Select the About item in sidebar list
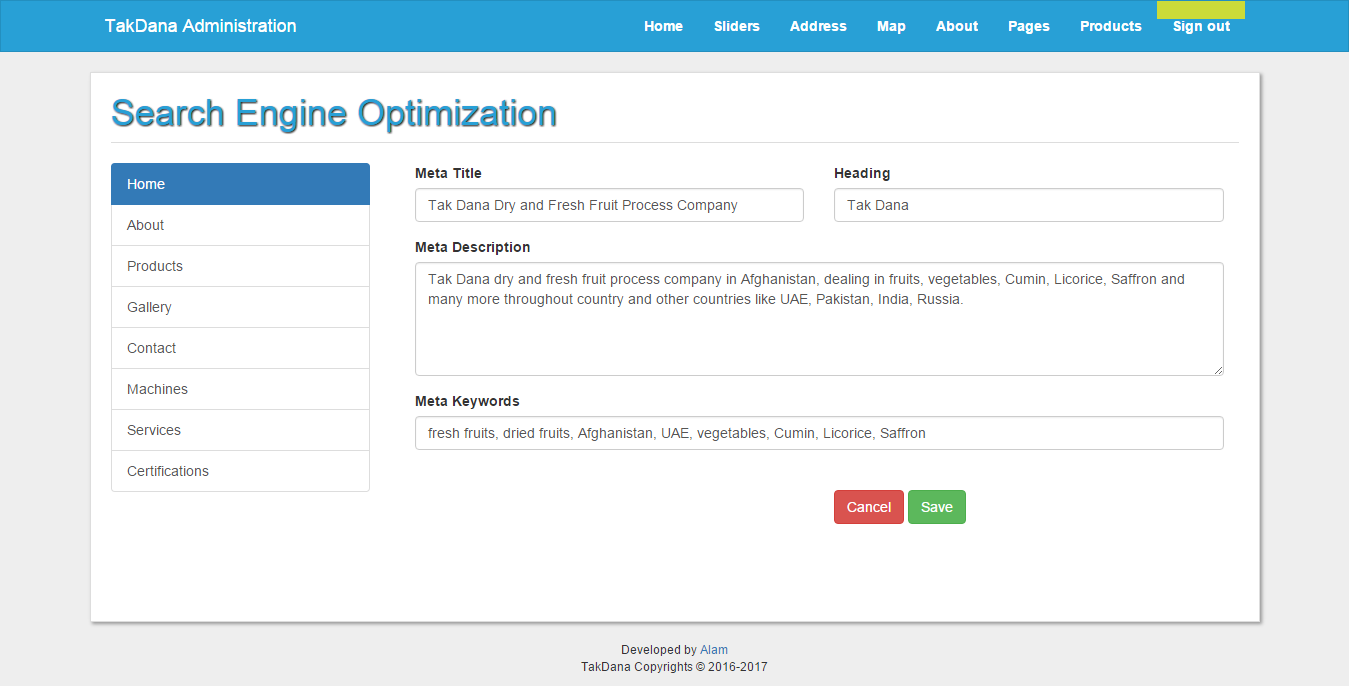Viewport: 1349px width, 686px height. click(x=240, y=225)
